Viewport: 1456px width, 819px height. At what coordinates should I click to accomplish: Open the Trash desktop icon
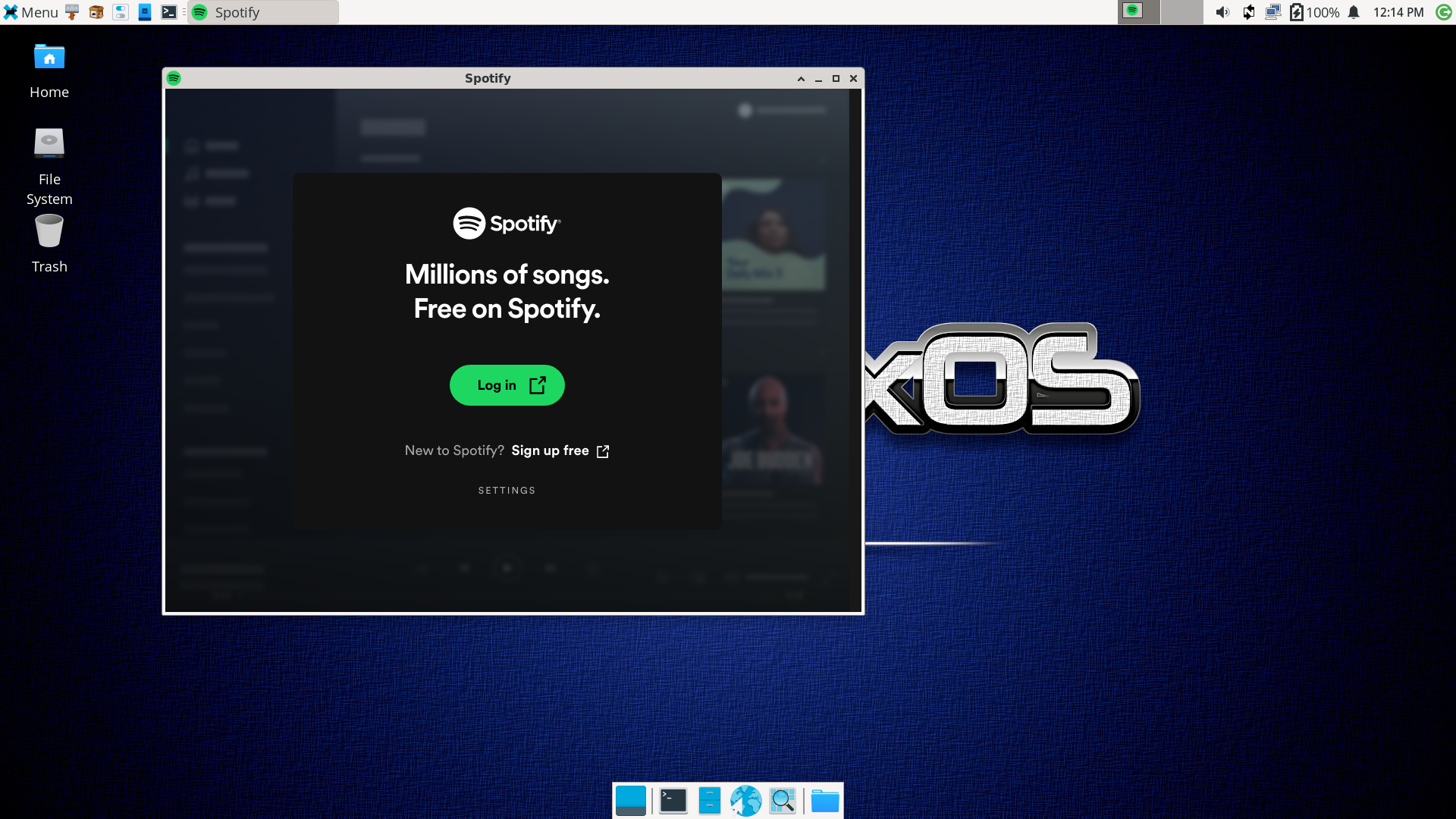[x=49, y=244]
